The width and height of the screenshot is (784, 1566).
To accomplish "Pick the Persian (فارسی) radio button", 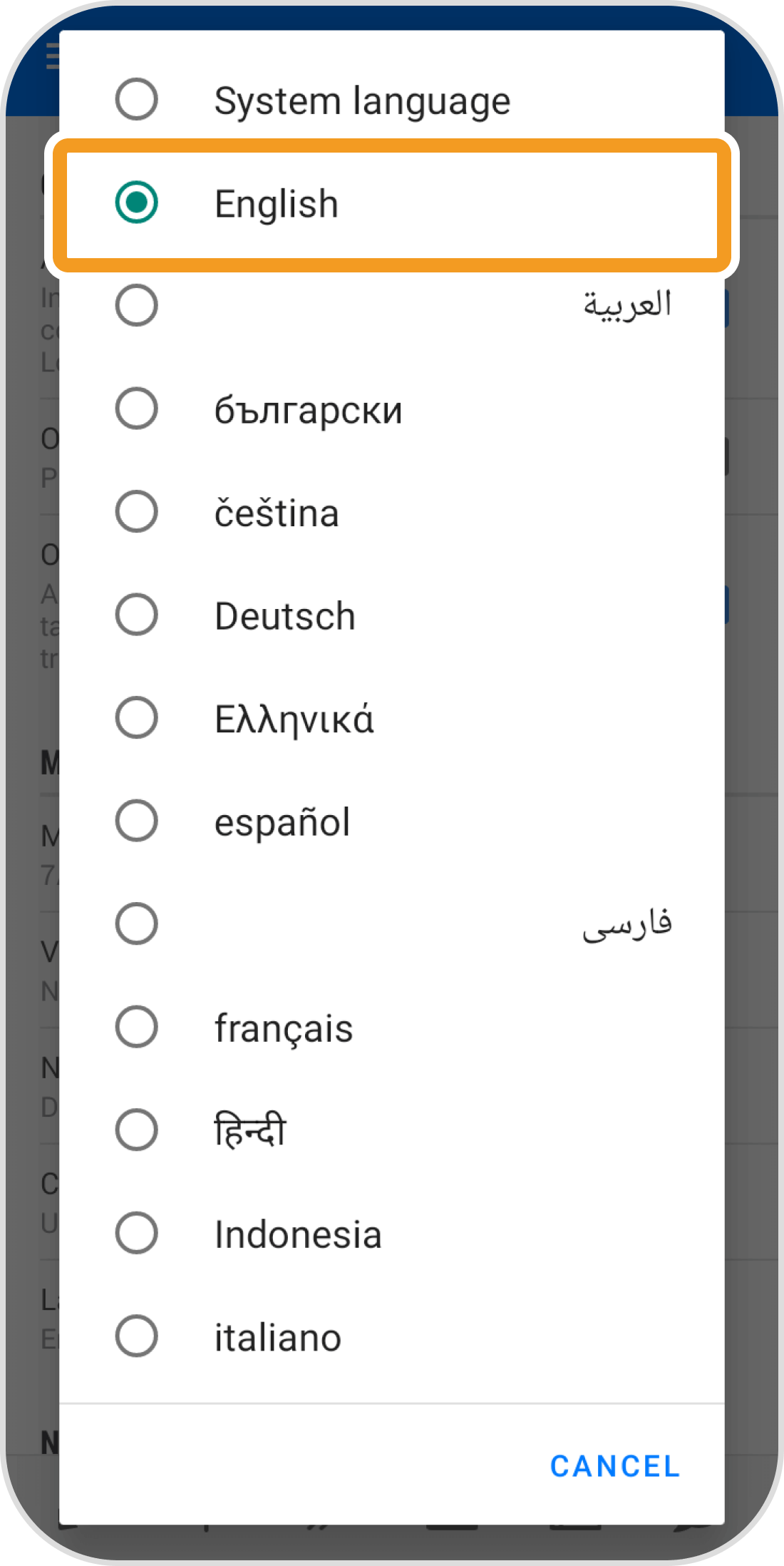I will coord(136,923).
